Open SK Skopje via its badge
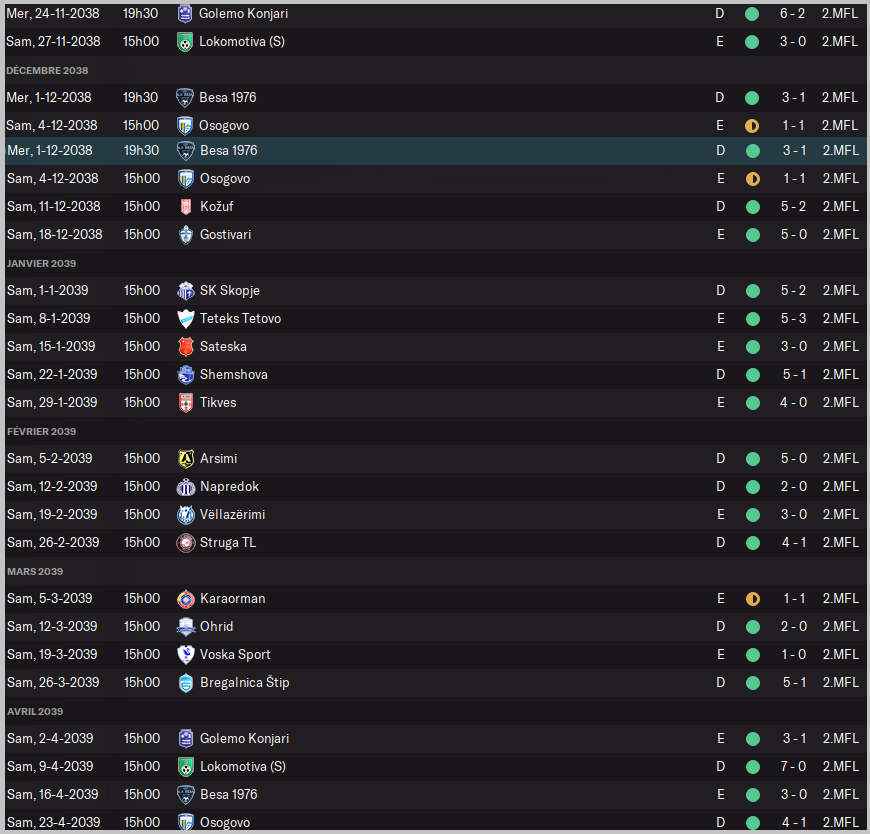The image size is (870, 834). point(185,291)
